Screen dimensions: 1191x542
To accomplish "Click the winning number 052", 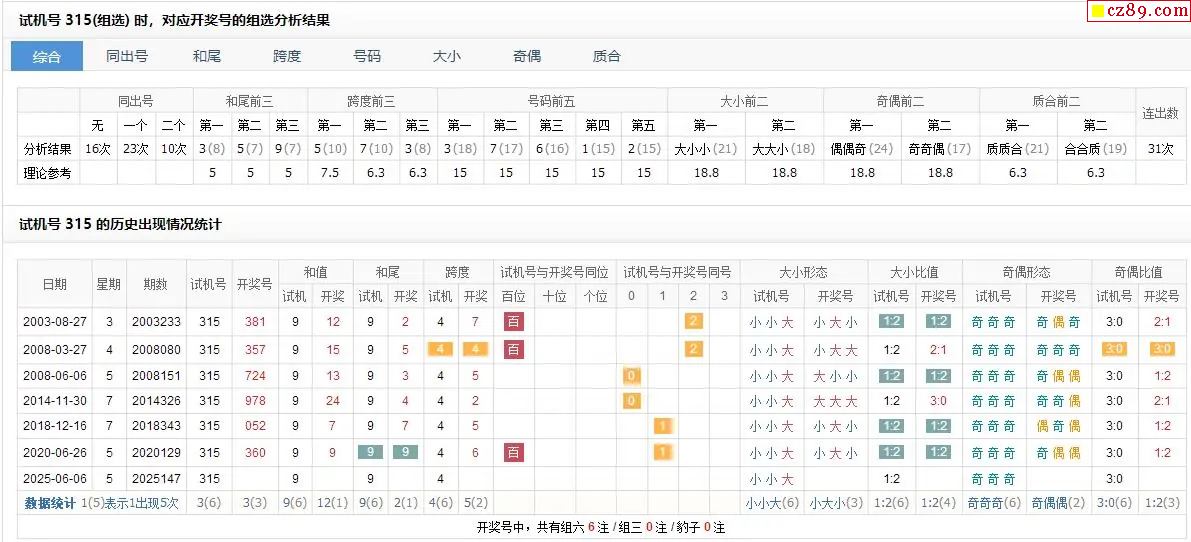I will coord(254,427).
